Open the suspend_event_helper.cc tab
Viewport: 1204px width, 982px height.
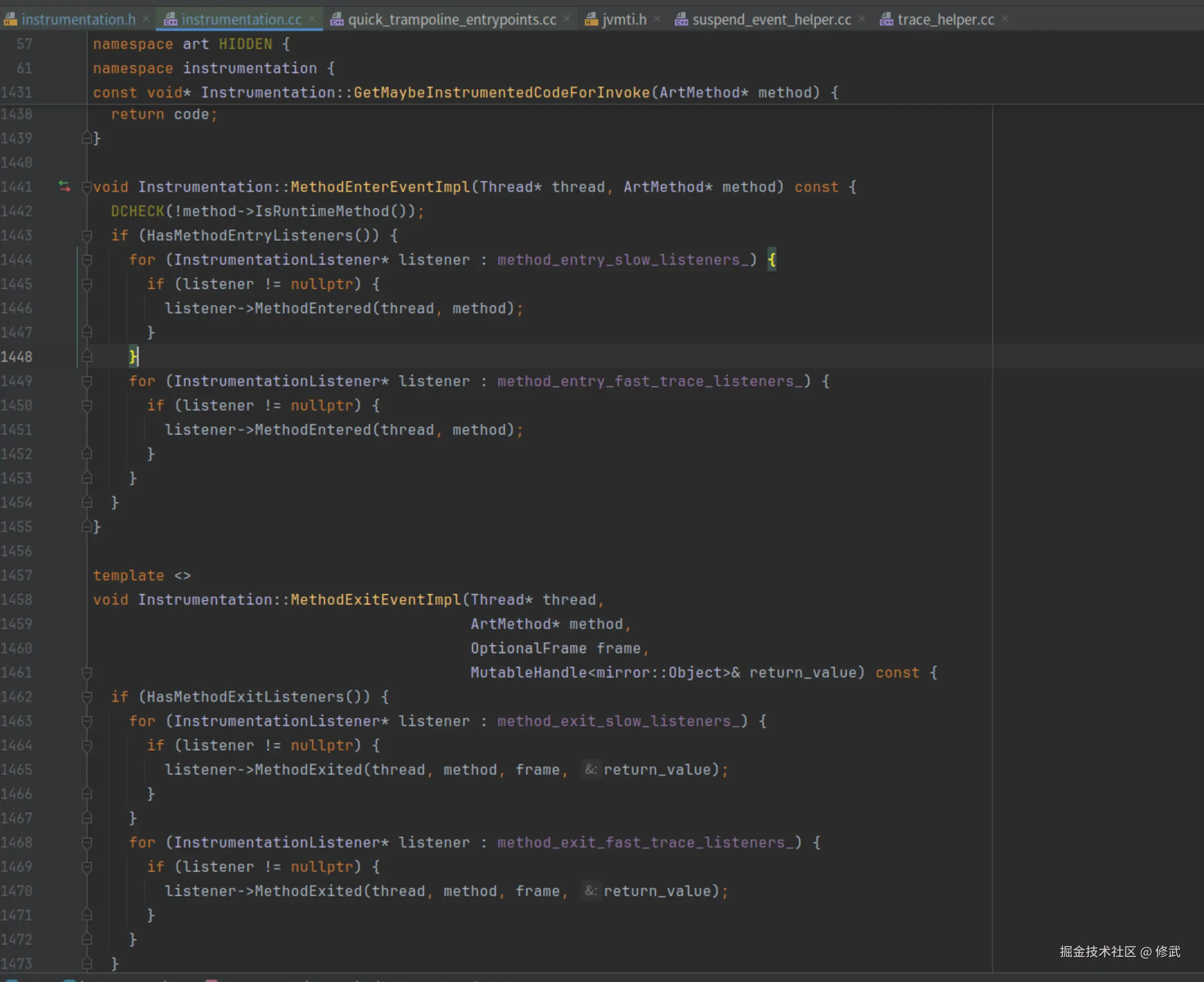point(771,20)
